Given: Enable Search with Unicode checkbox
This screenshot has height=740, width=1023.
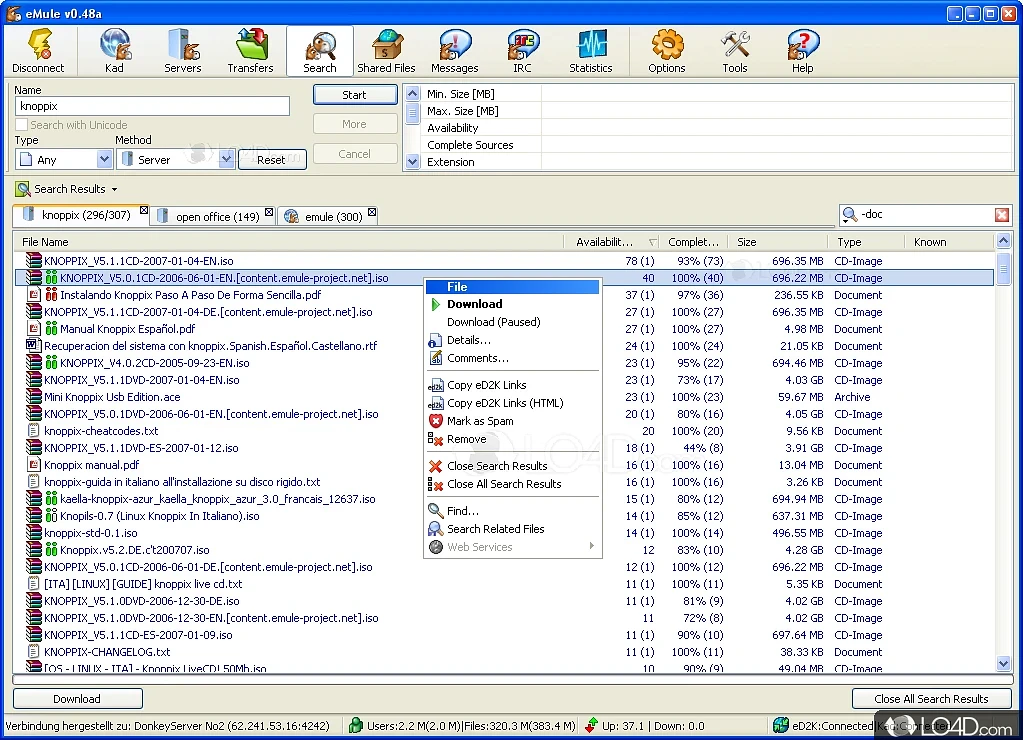Looking at the screenshot, I should click(22, 125).
